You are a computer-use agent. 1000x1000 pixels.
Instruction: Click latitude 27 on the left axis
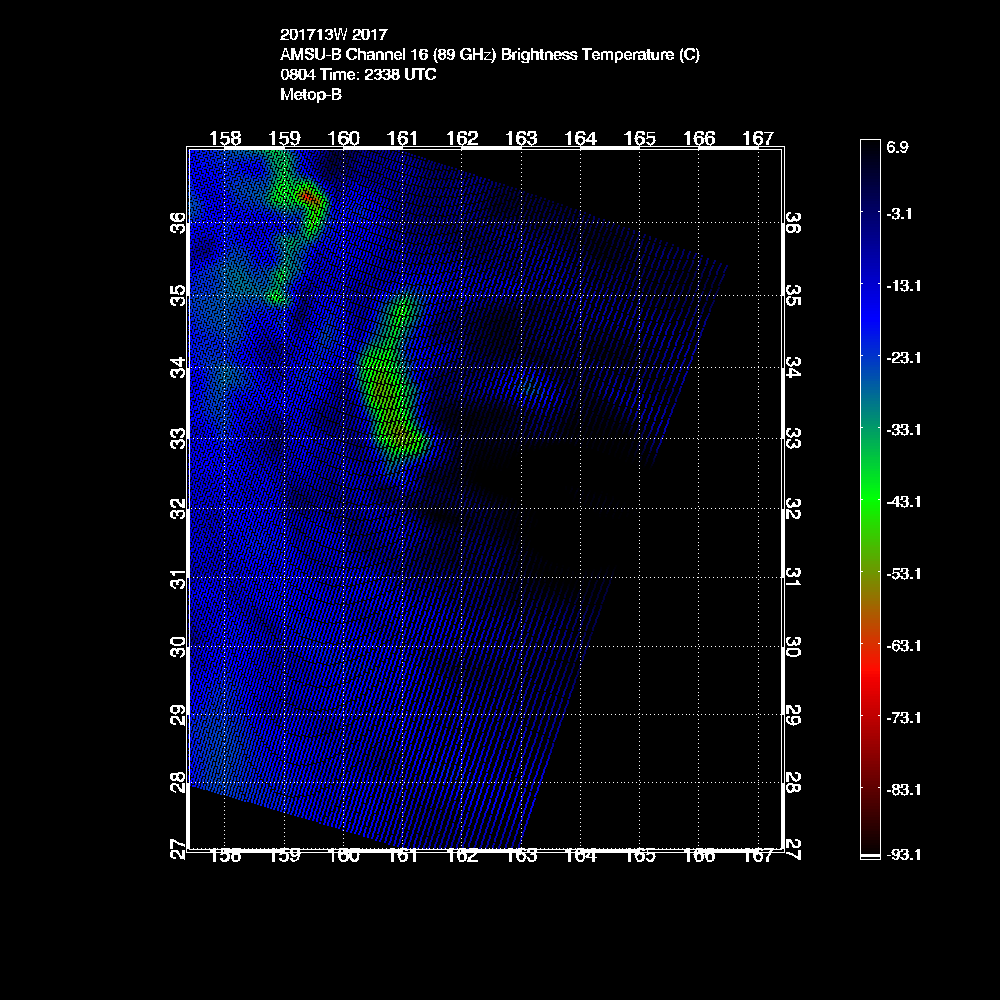point(177,849)
